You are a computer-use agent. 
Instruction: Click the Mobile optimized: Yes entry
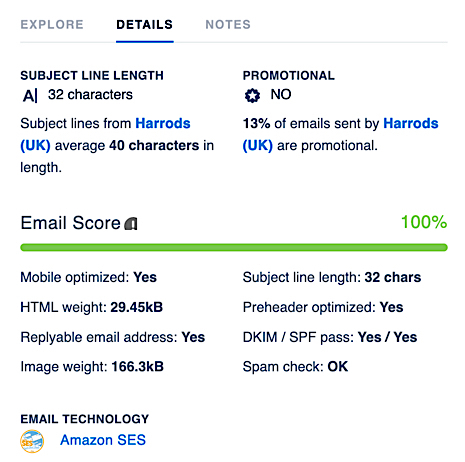tap(88, 277)
